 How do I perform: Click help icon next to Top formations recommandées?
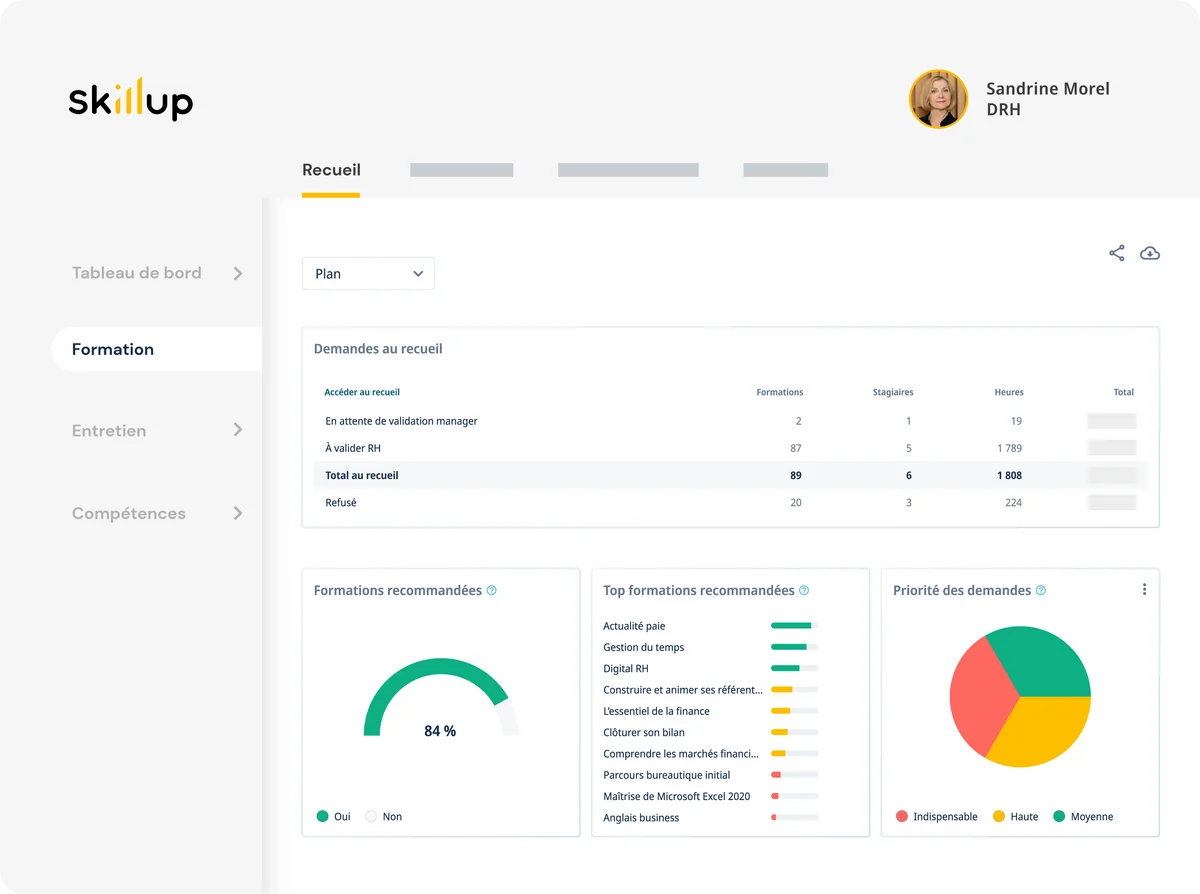[x=804, y=591]
